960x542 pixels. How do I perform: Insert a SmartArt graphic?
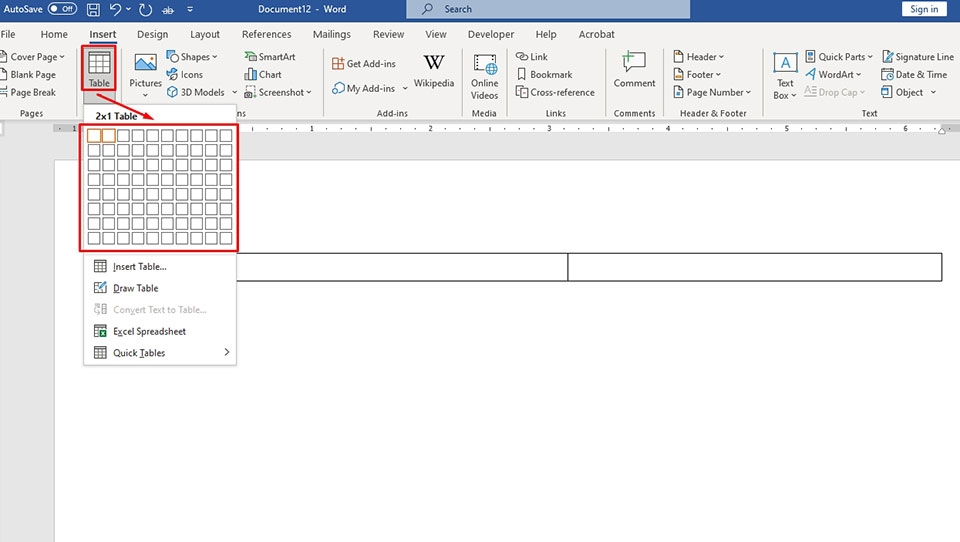click(270, 57)
